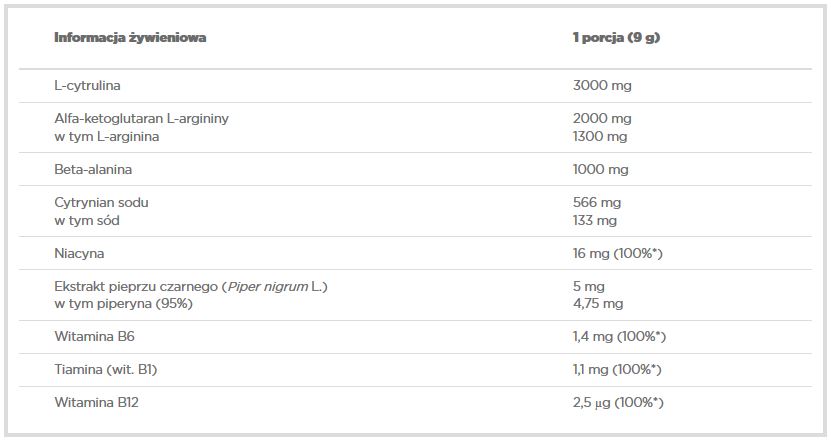Screen dimensions: 831x441
Task: Click "Alfa-ketoglutaran L-argininy" ingredient text
Action: point(141,118)
